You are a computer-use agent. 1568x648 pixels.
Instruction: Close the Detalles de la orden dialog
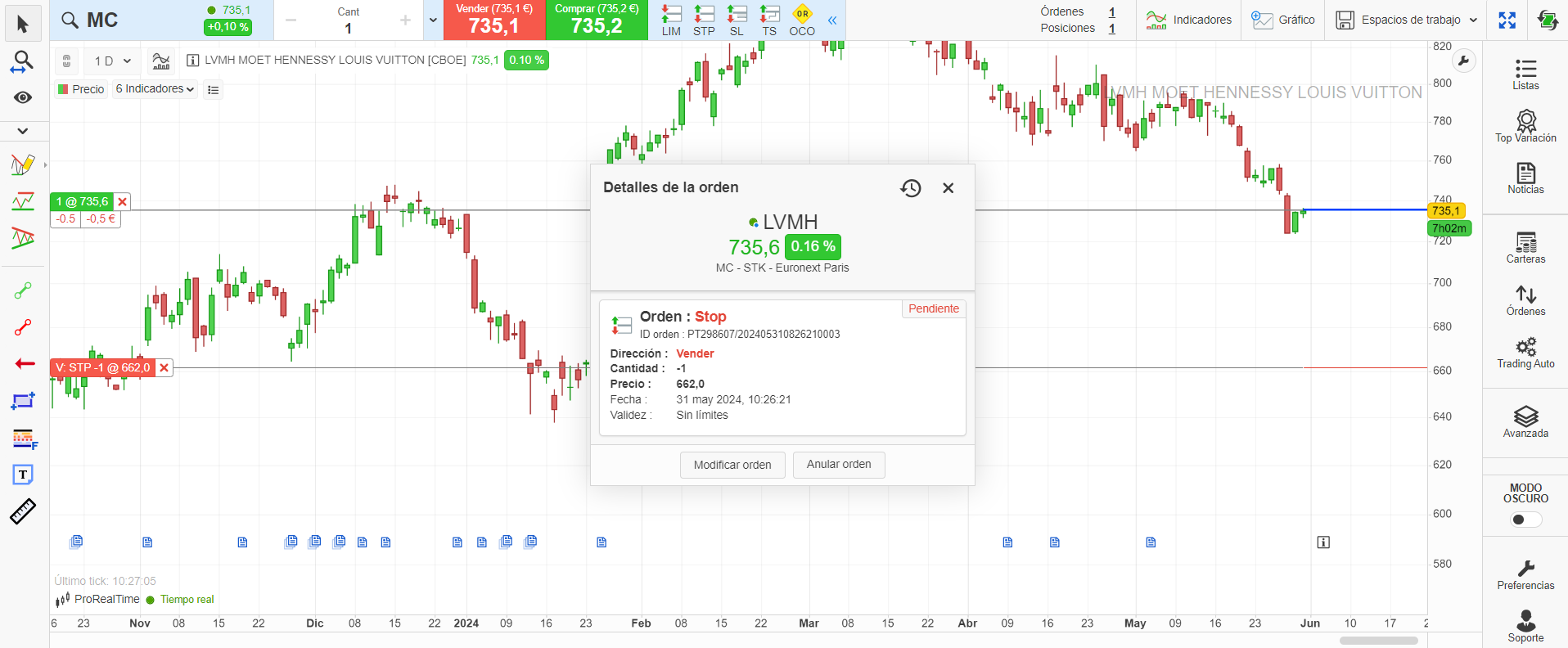[948, 188]
